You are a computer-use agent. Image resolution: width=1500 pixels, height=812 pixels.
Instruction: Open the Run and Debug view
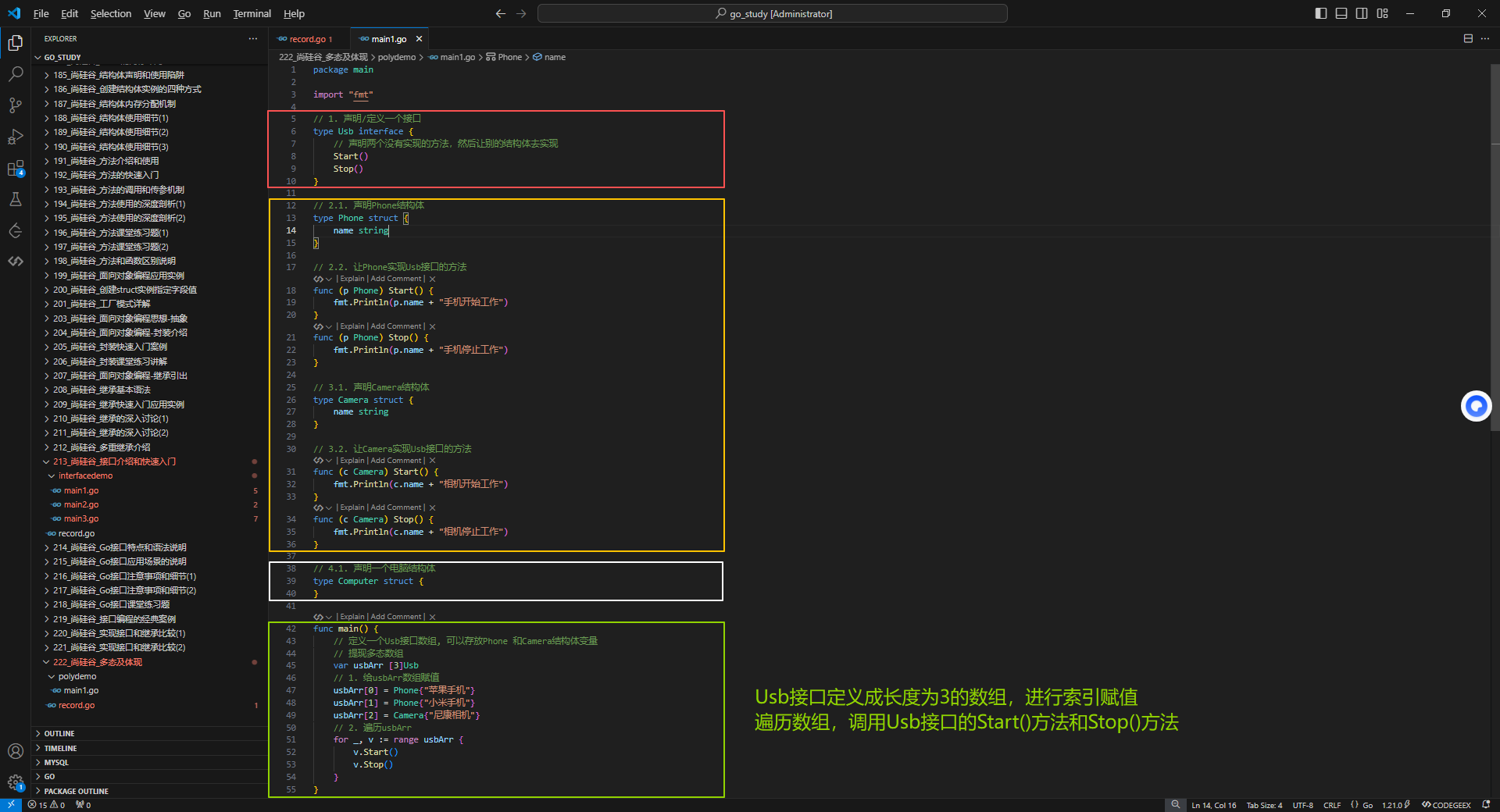16,137
